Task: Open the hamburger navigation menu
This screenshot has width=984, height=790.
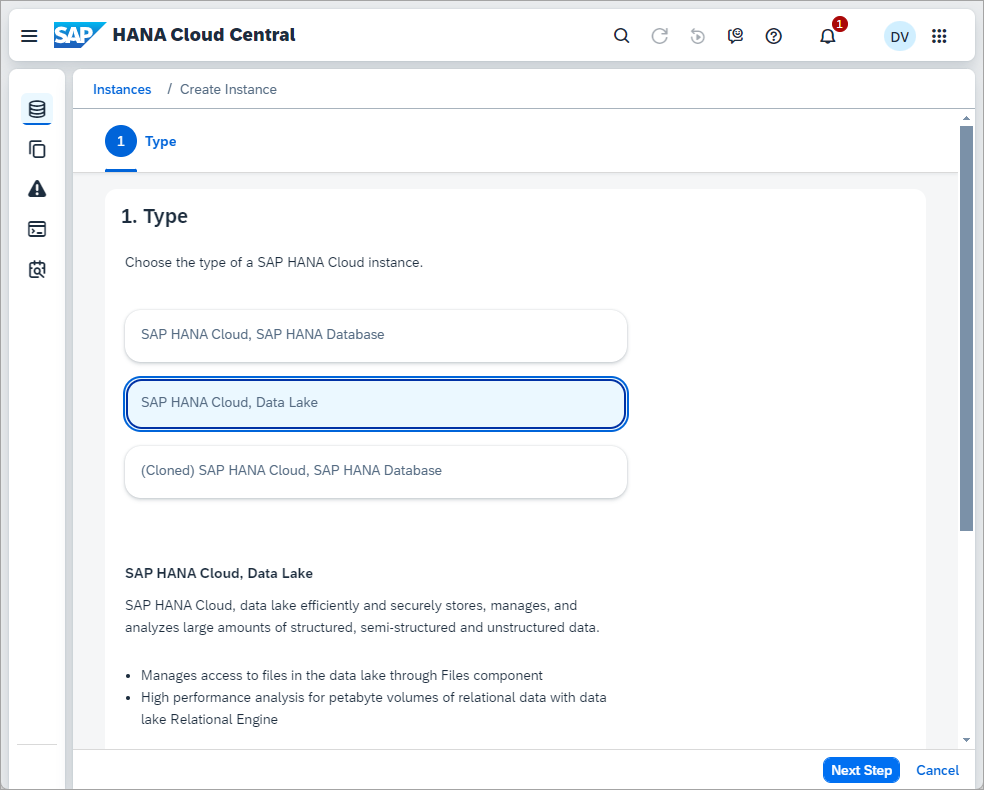Action: 29,36
